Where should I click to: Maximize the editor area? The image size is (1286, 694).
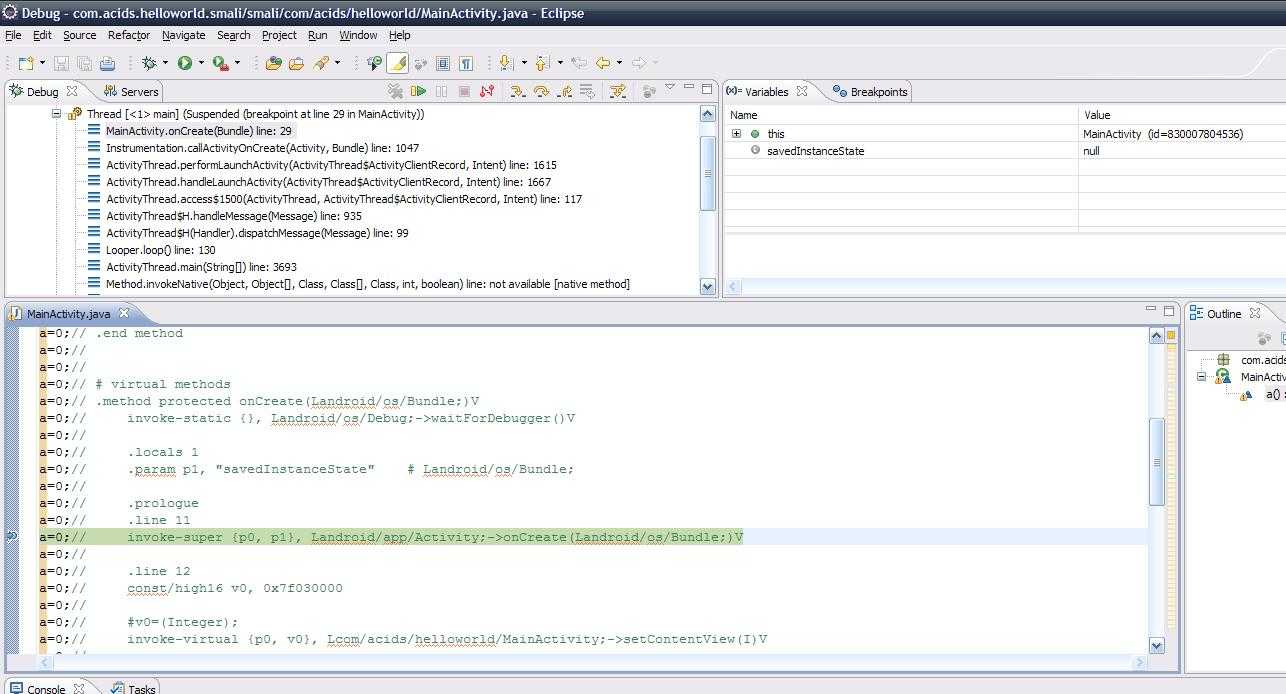[1168, 311]
